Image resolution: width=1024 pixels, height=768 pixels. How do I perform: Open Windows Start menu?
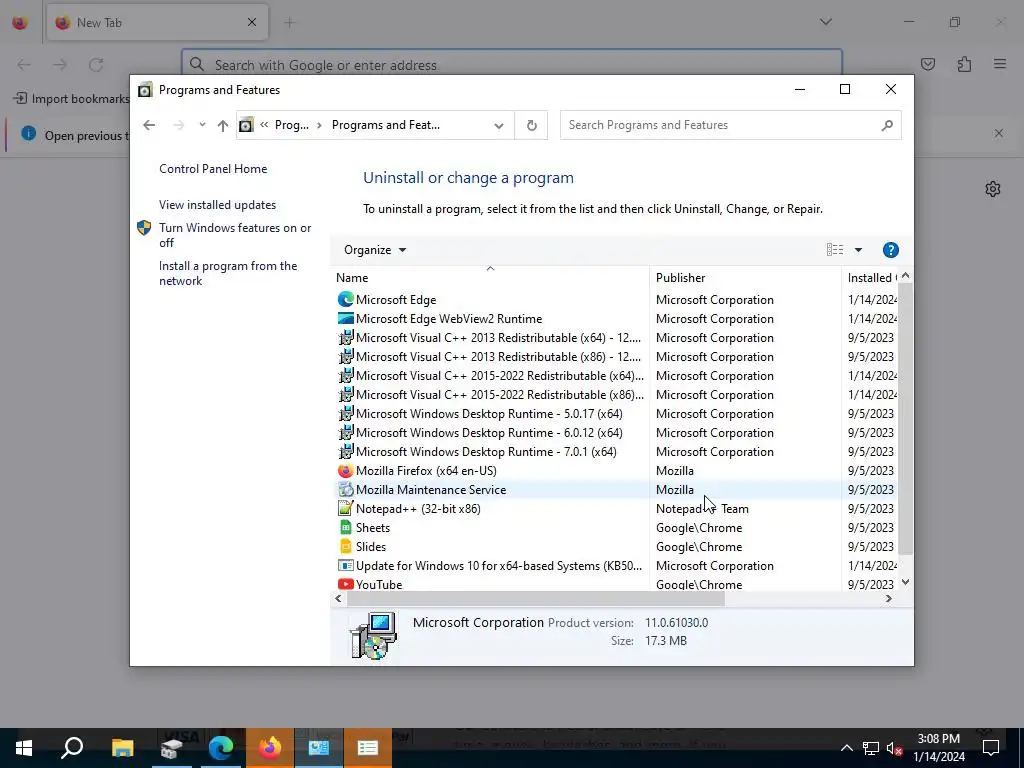click(24, 748)
